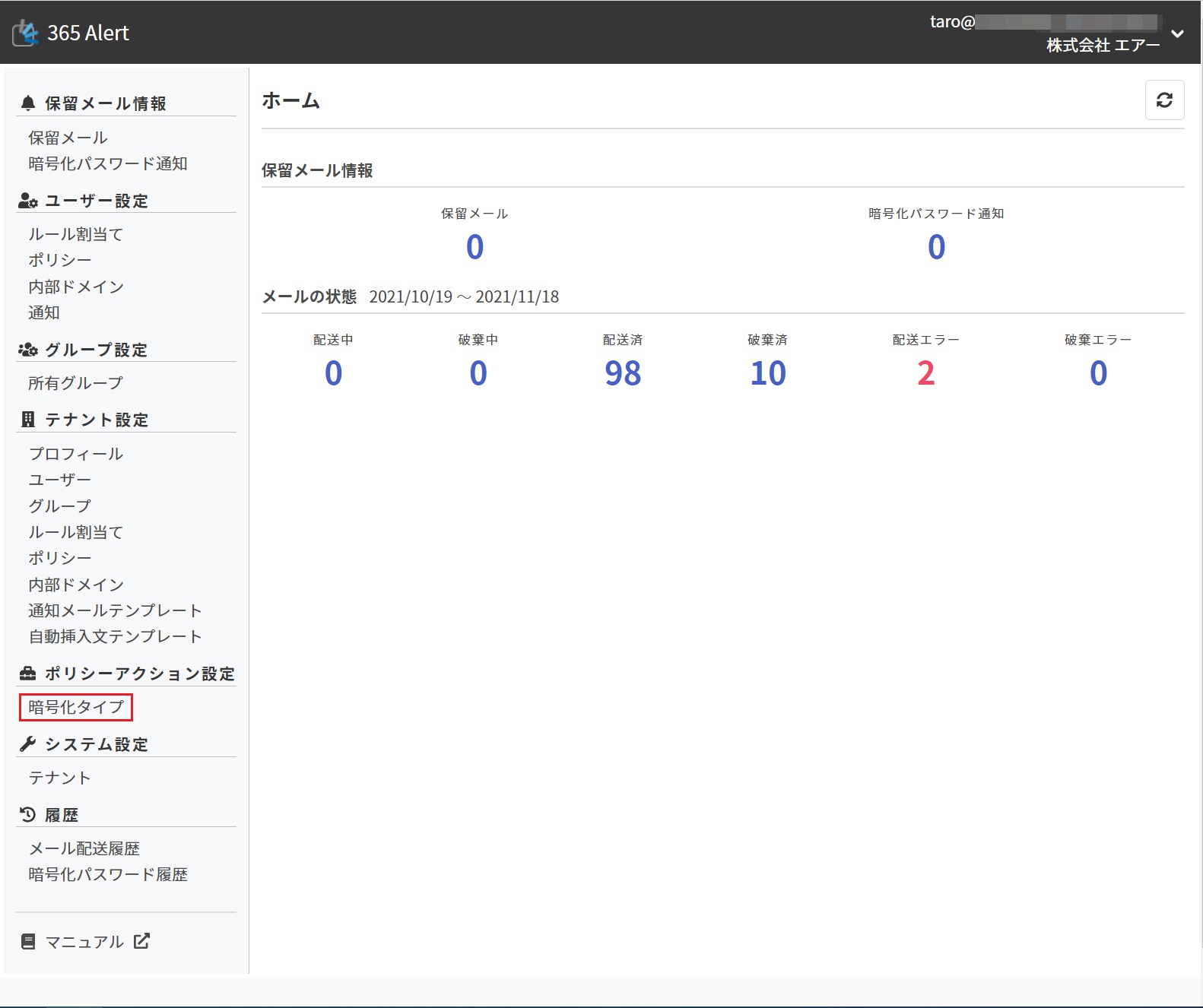
Task: Click the 365 Alert logo icon
Action: (25, 33)
